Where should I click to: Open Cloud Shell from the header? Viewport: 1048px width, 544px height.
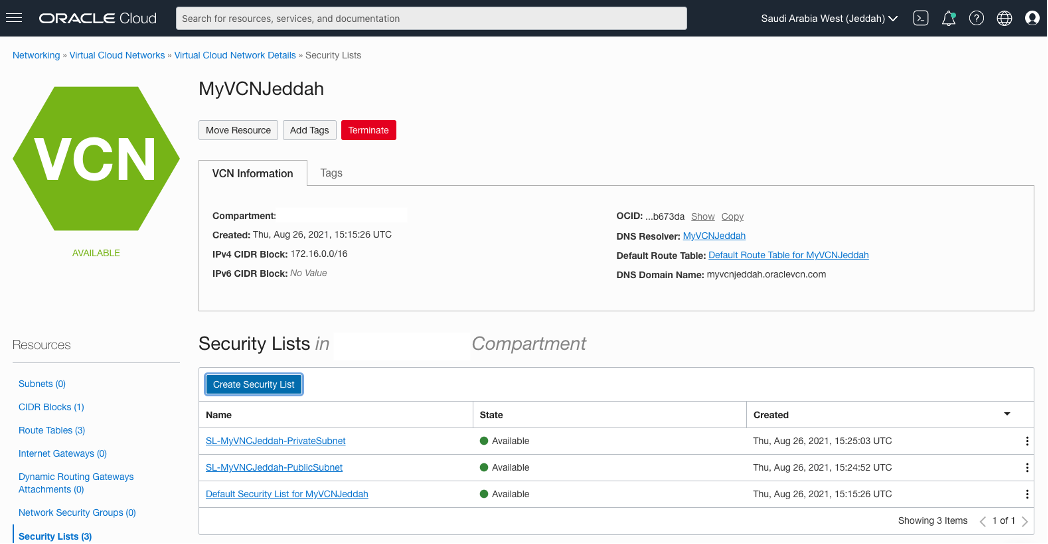pos(921,19)
